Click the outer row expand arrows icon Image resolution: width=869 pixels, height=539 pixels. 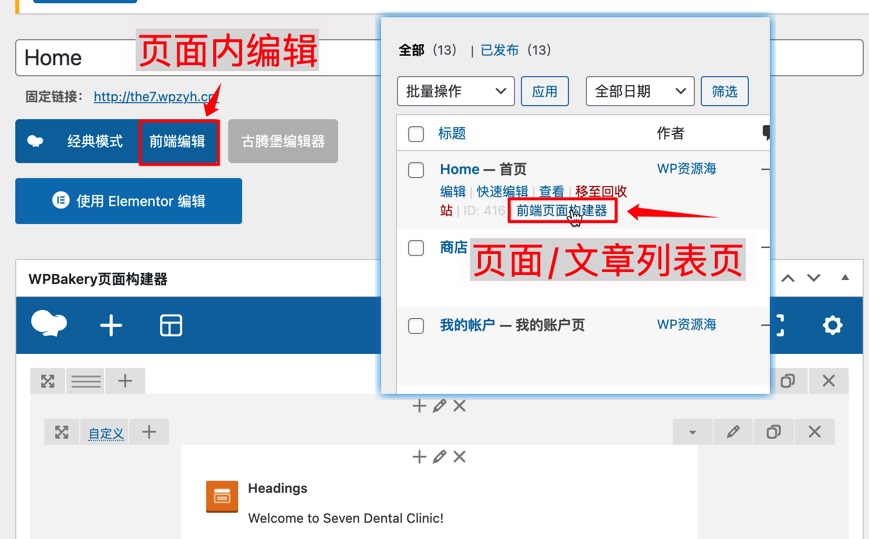pos(48,381)
